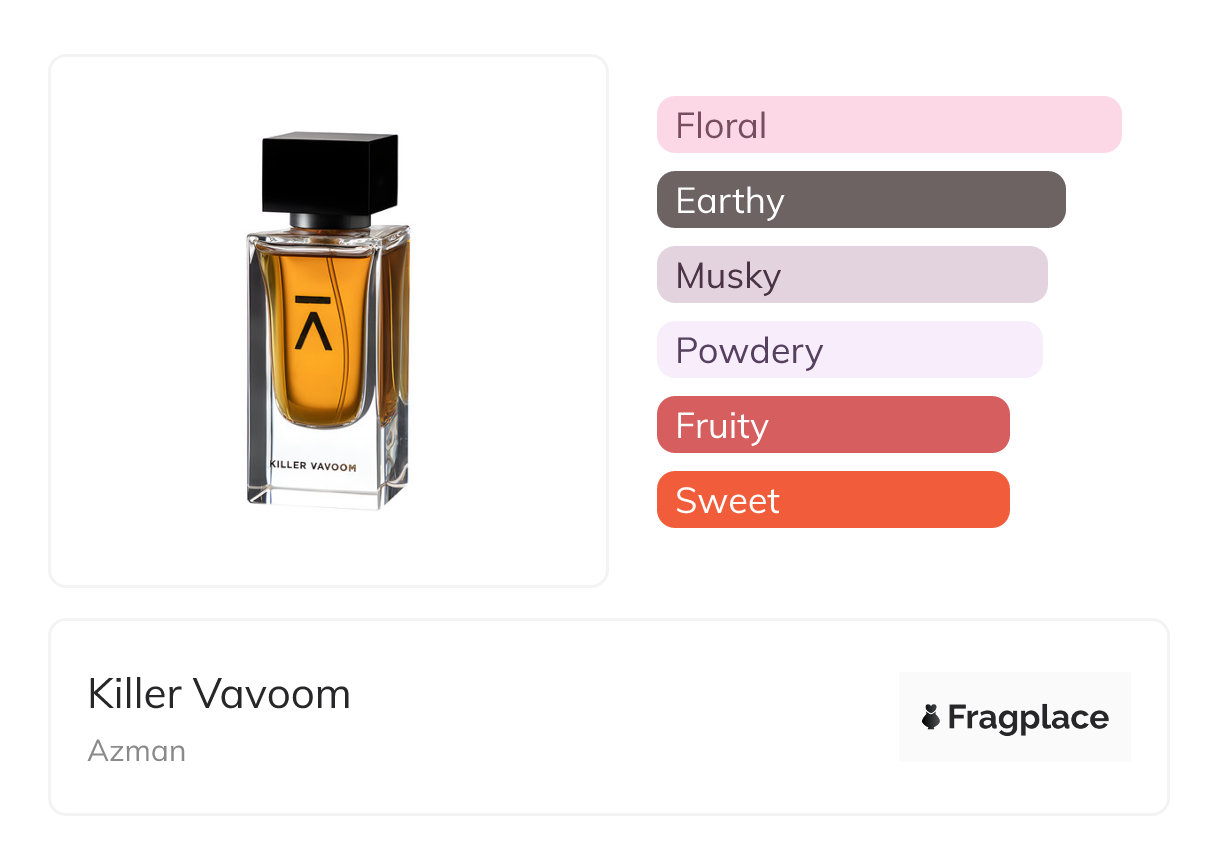Click the word Sweet in the orange bar
Image resolution: width=1218 pixels, height=864 pixels.
(x=727, y=501)
